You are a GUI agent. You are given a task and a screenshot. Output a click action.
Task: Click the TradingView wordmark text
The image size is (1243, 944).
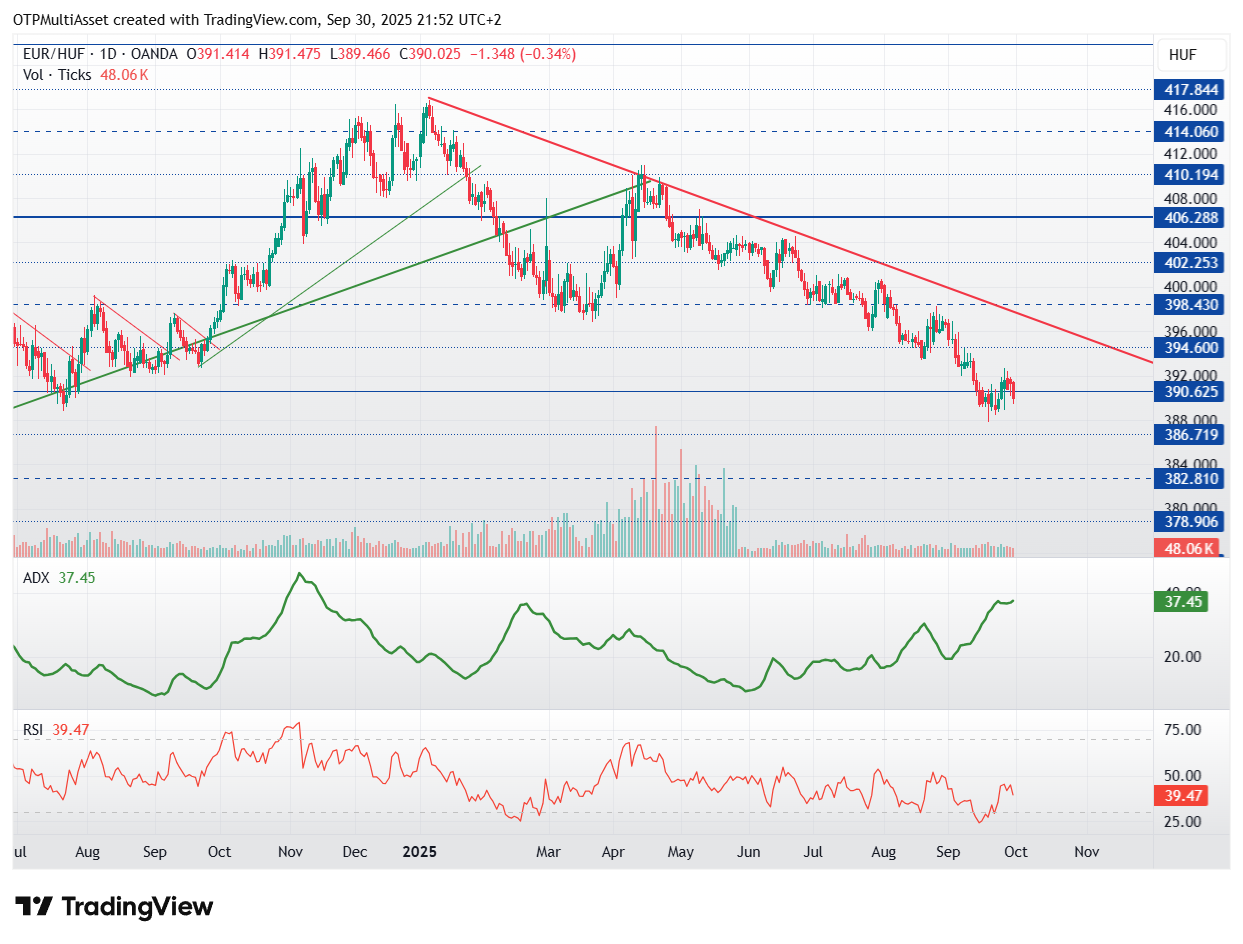[x=137, y=907]
